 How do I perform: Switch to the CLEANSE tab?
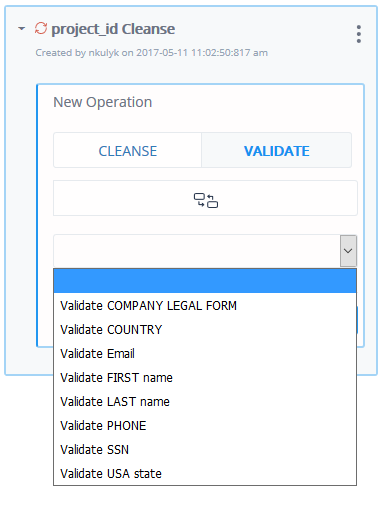tap(127, 151)
